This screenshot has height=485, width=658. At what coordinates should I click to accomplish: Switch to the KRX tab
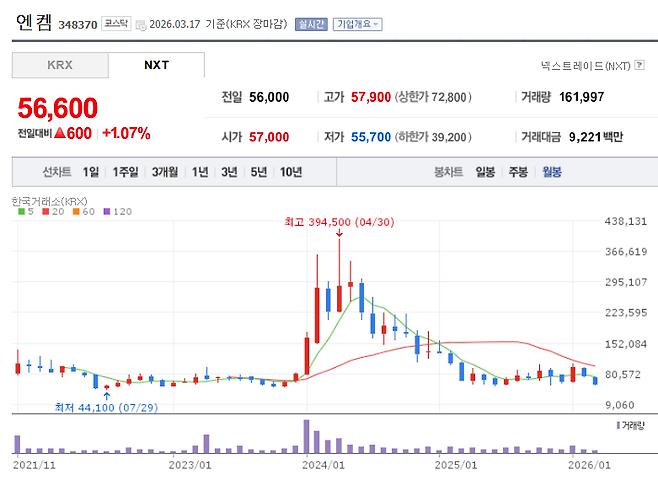[x=60, y=65]
